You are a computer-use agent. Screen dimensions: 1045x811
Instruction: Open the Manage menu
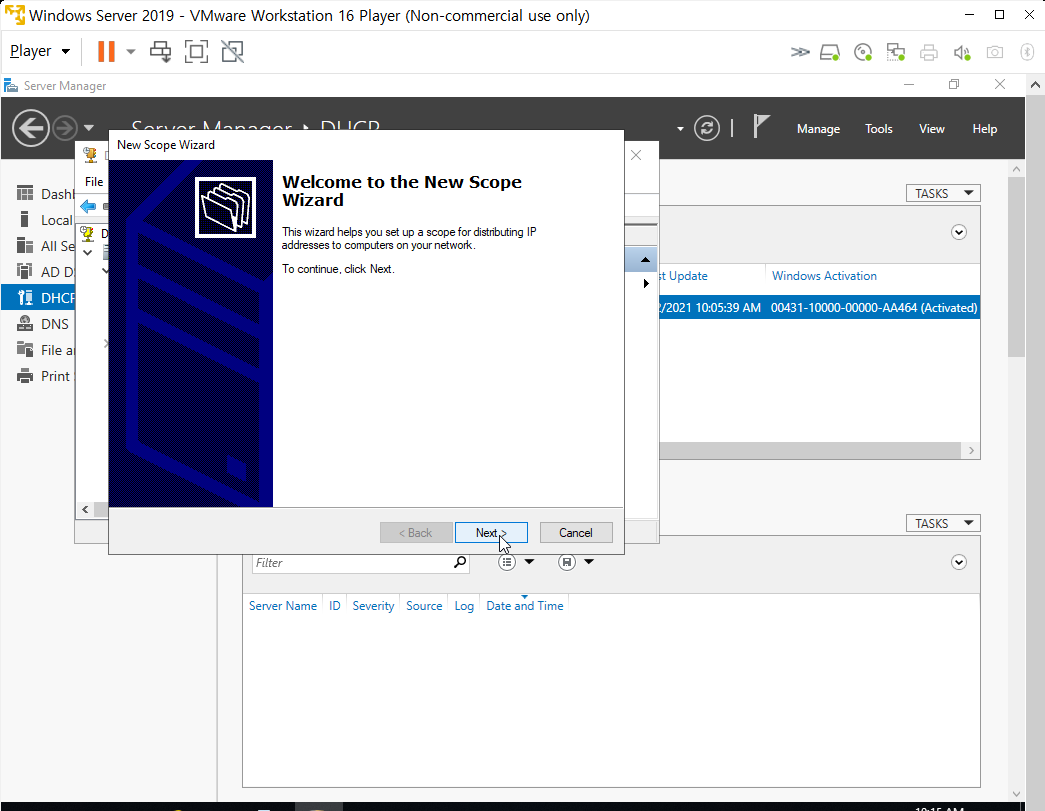click(818, 129)
